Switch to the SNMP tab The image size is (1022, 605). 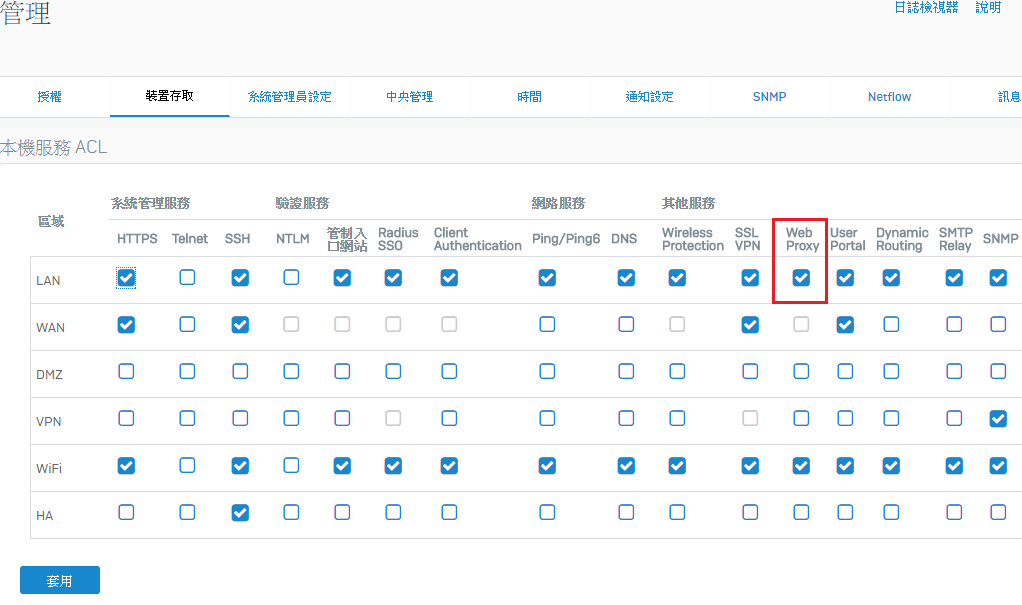769,96
